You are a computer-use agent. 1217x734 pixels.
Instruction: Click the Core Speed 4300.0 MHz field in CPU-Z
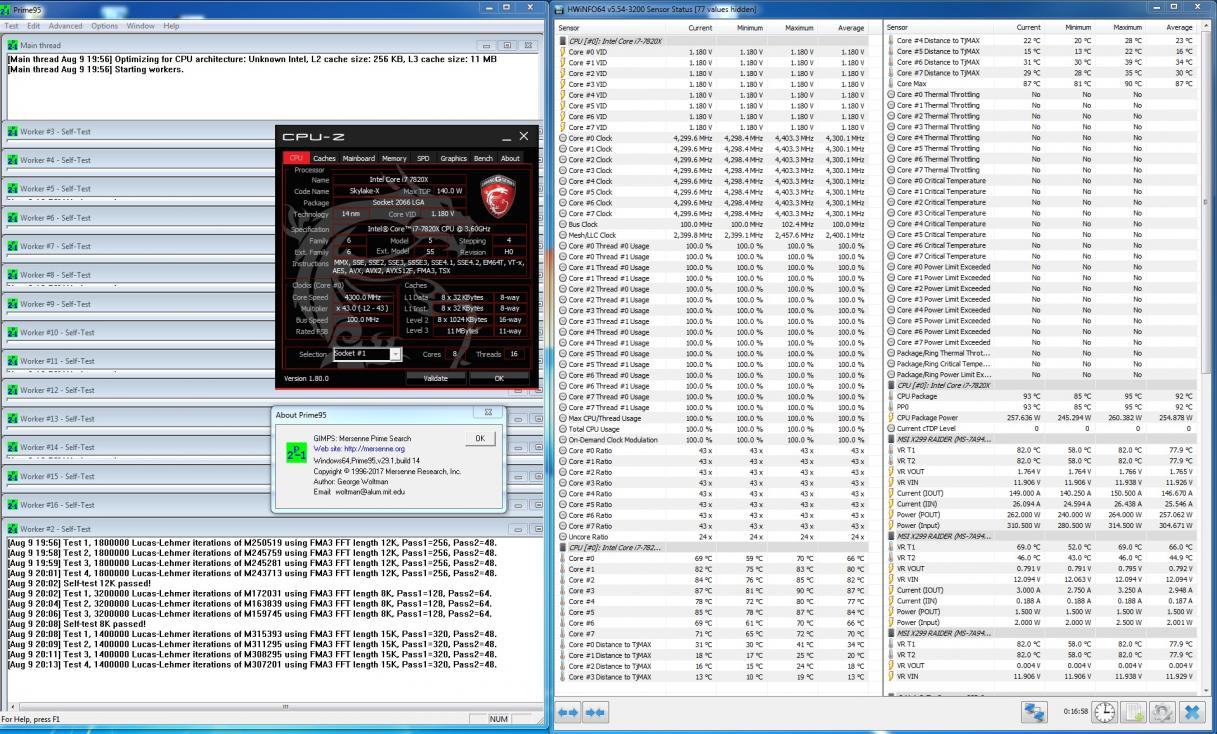point(362,297)
